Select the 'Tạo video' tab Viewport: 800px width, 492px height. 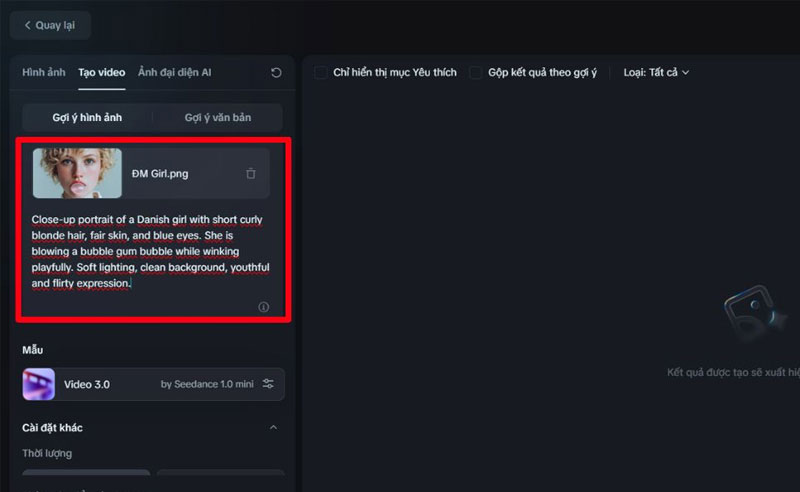pos(101,72)
